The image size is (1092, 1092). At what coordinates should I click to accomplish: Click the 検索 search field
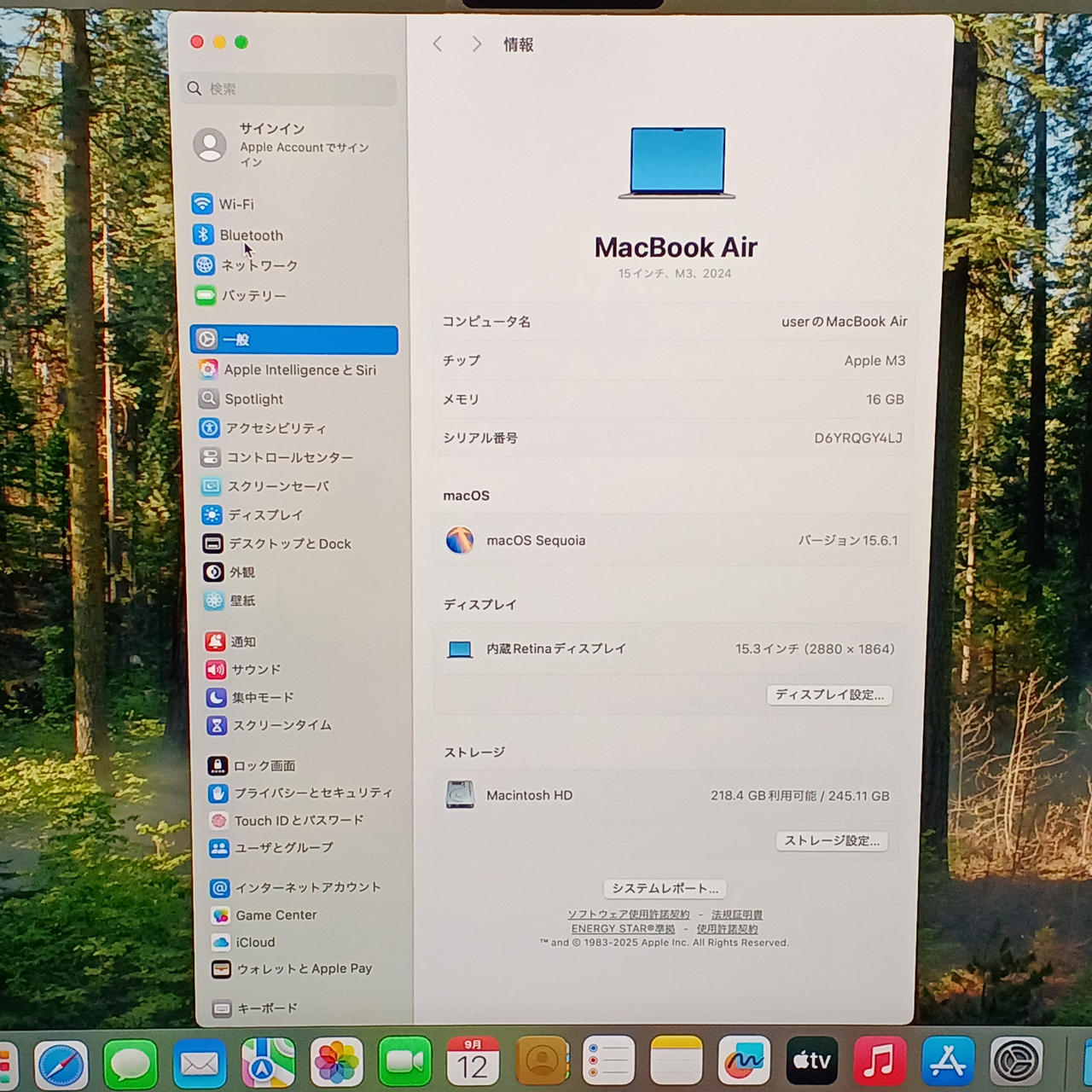pyautogui.click(x=290, y=89)
